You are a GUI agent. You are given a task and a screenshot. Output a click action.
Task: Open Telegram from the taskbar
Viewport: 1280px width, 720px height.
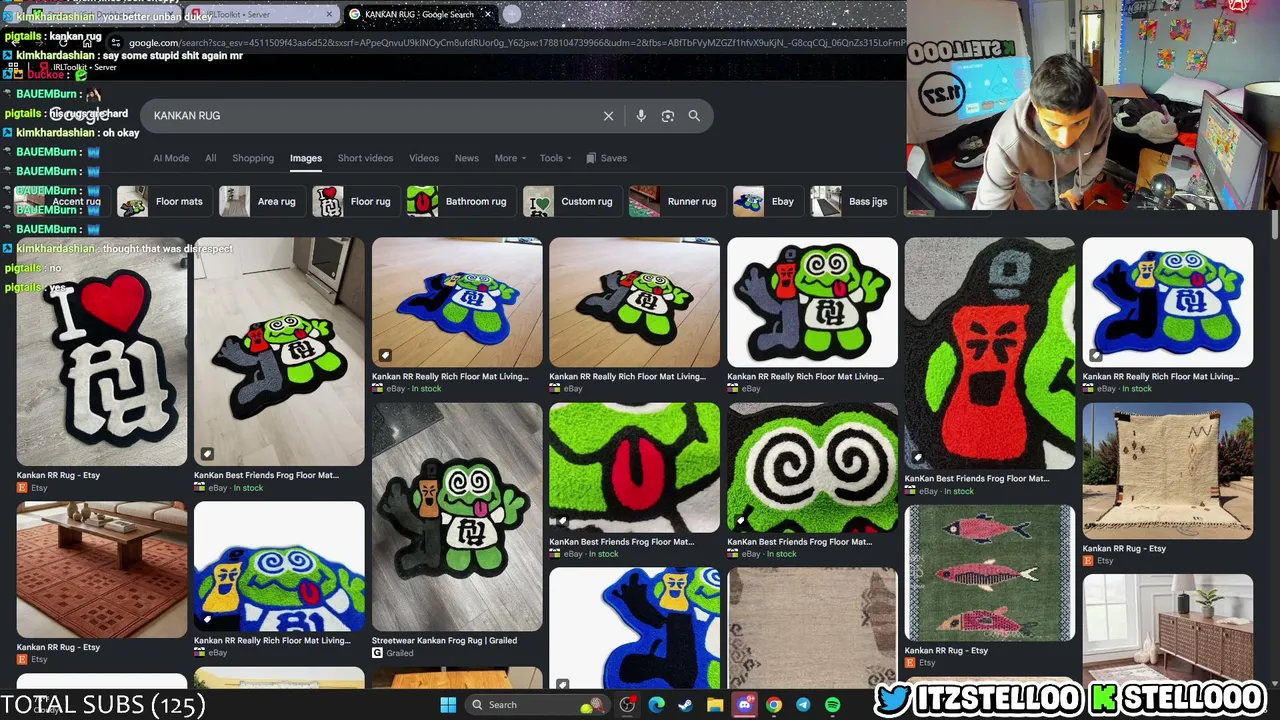coord(803,705)
